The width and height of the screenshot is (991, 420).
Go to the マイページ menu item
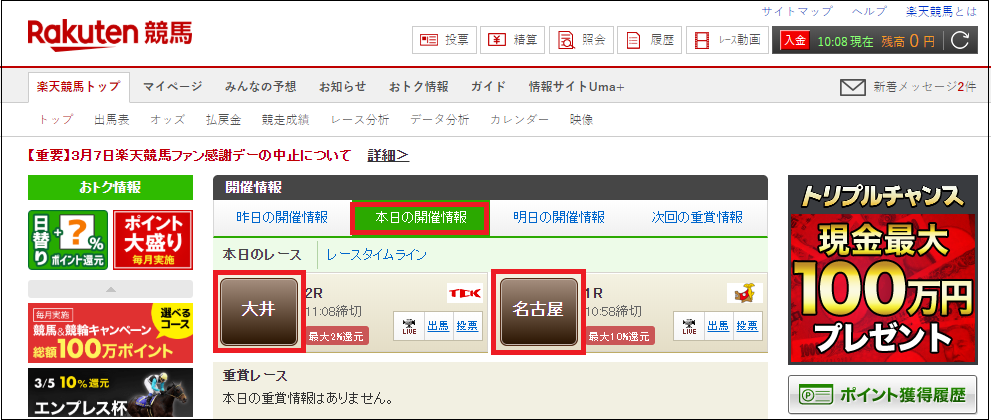pyautogui.click(x=173, y=87)
